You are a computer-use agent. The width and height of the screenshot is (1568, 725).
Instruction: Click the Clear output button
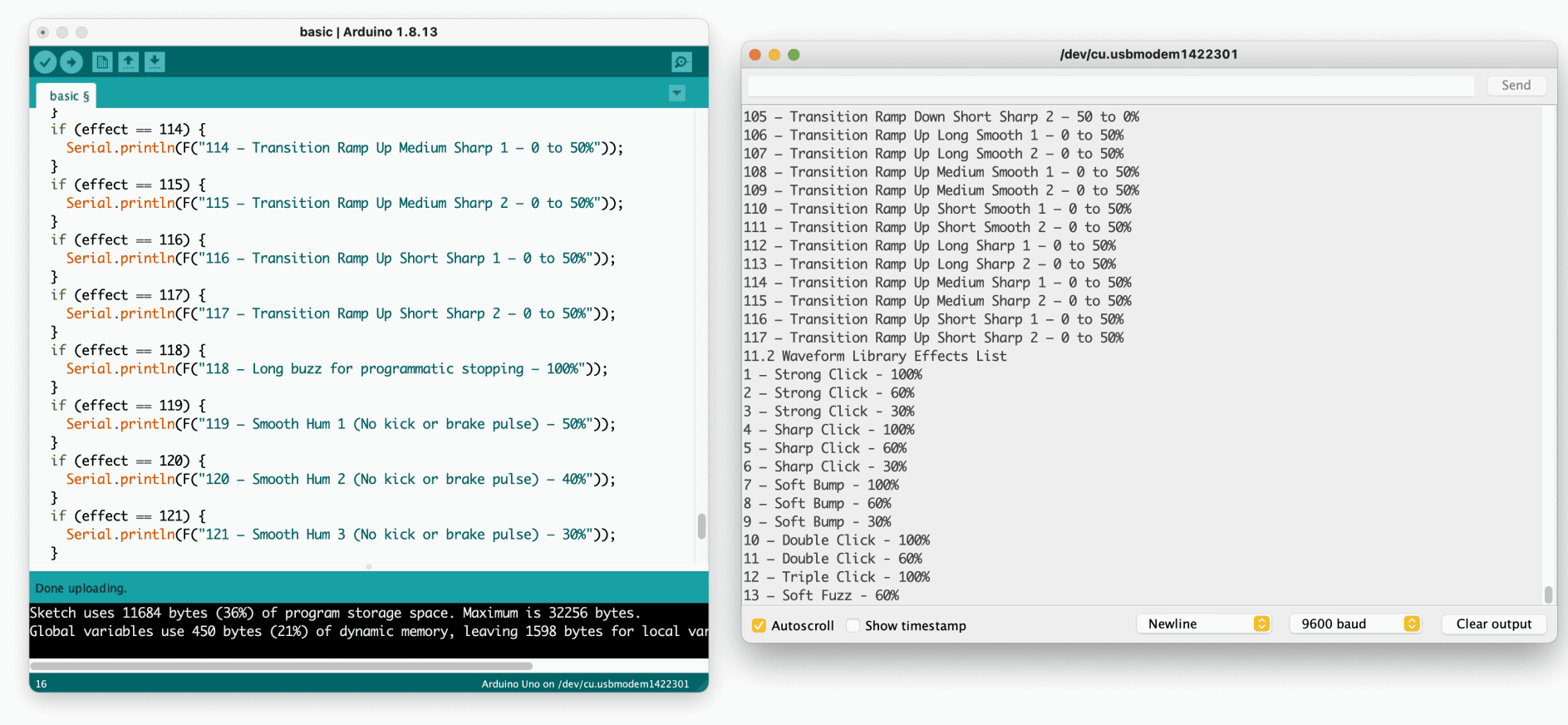point(1493,624)
